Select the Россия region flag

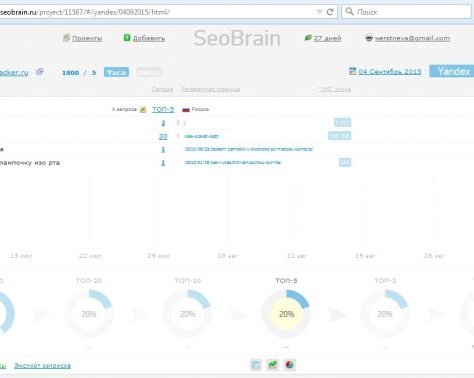(x=186, y=110)
